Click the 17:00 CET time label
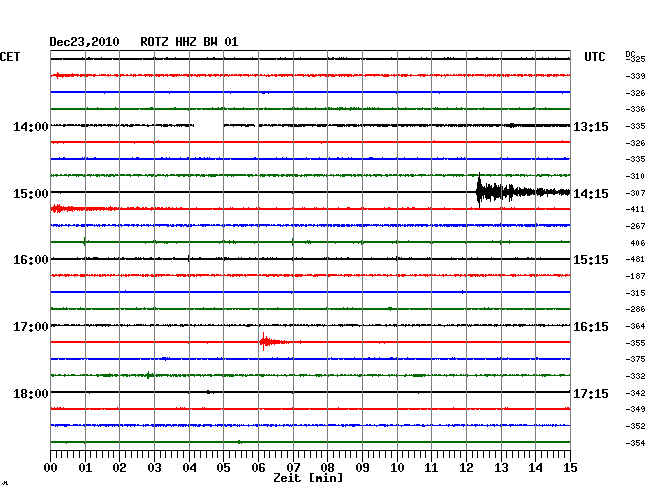Screen dimensions: 650x494 31,327
